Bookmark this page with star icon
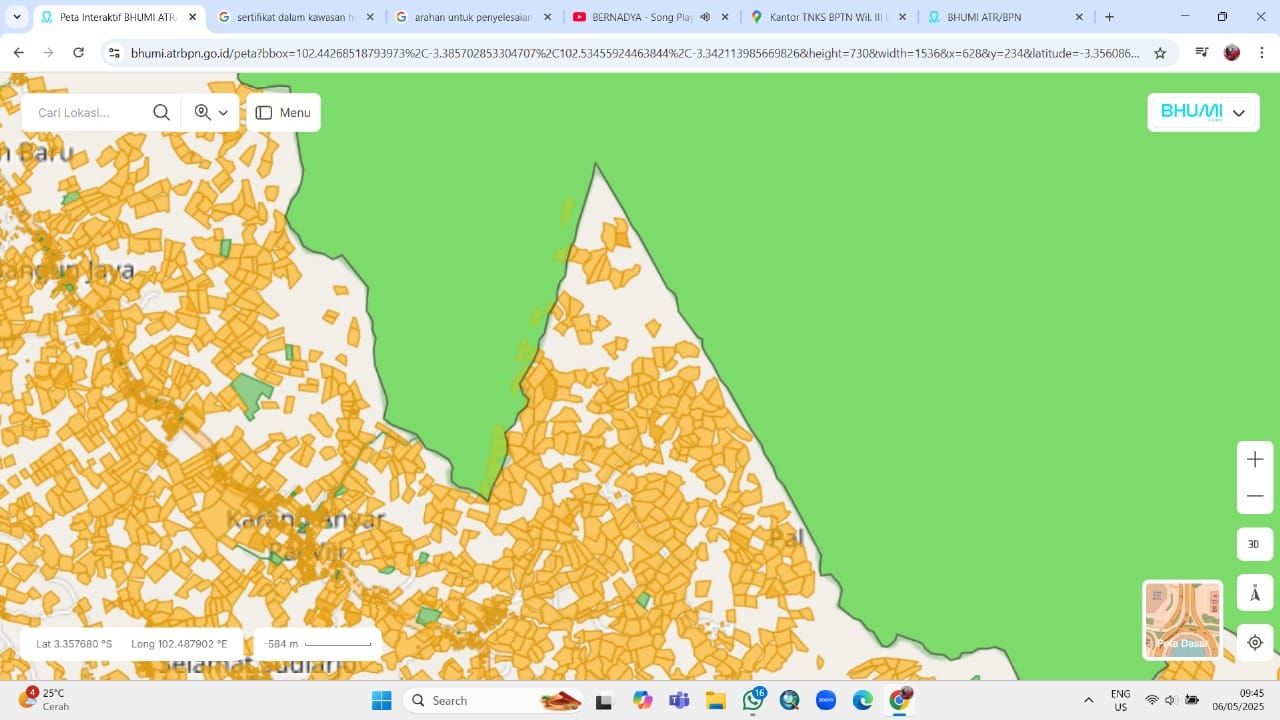The image size is (1280, 720). [x=1160, y=53]
